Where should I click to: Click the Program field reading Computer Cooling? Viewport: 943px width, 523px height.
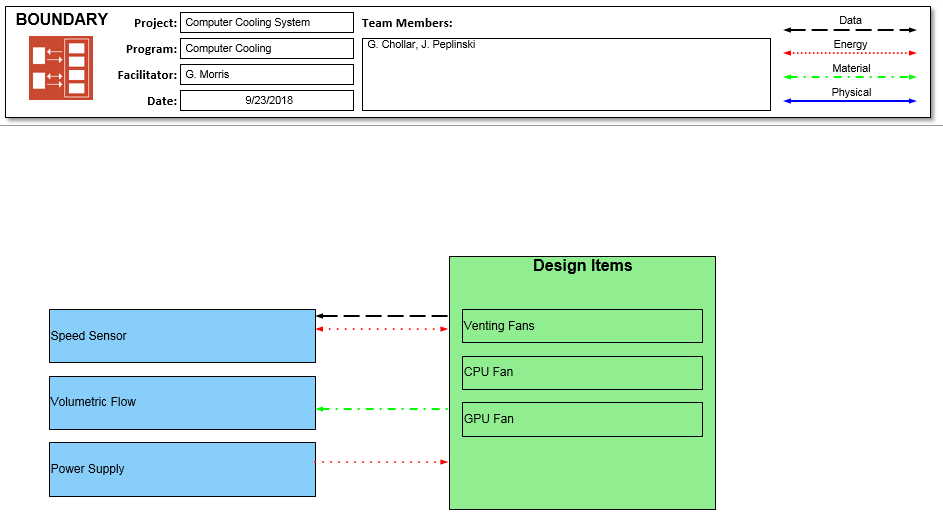click(266, 49)
